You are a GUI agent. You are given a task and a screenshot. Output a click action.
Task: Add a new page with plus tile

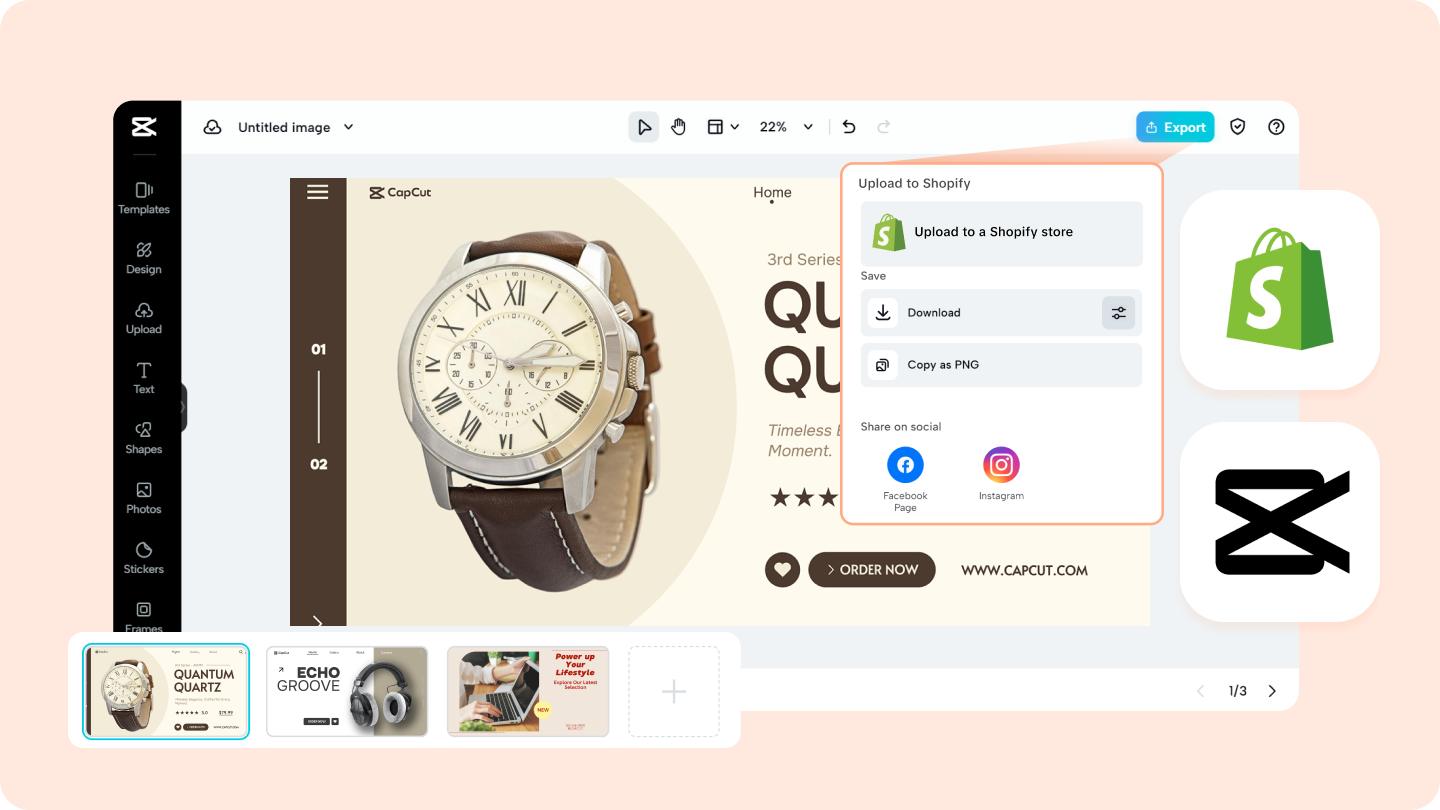click(x=674, y=691)
